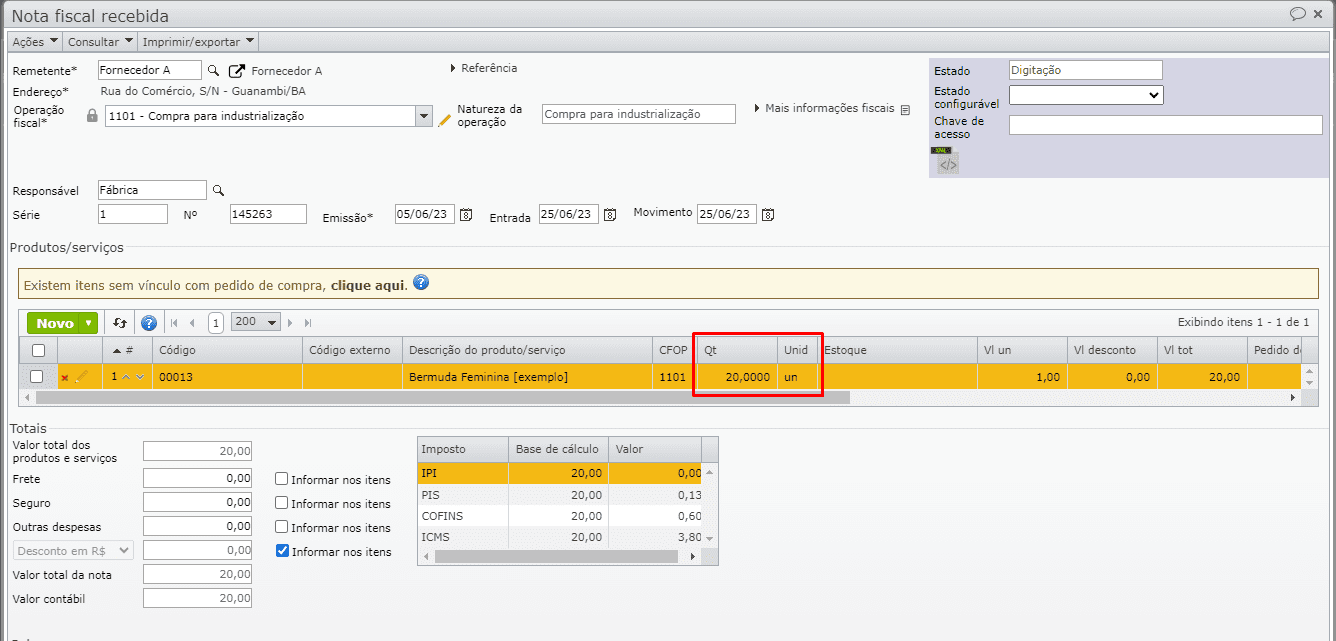Refresh the products grid
The image size is (1336, 641).
click(120, 323)
